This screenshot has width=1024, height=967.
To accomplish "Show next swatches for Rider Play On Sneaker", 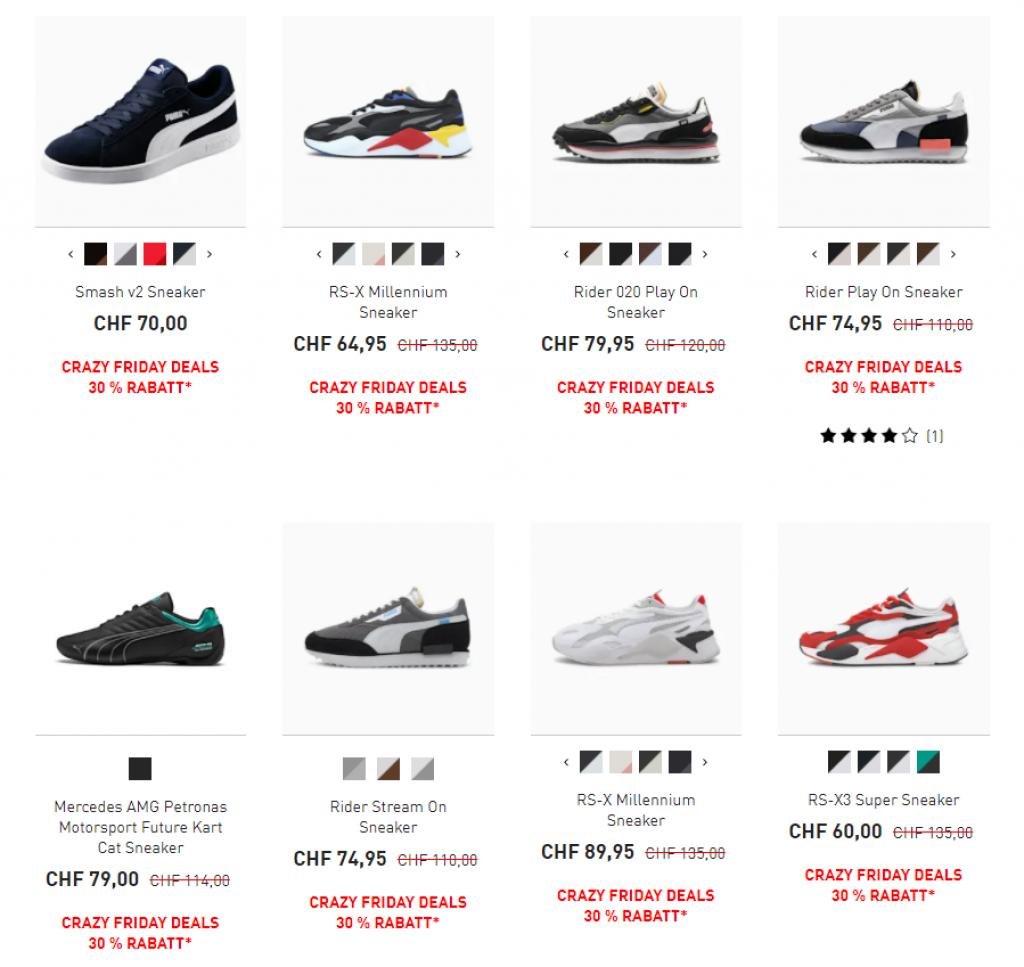I will [953, 254].
